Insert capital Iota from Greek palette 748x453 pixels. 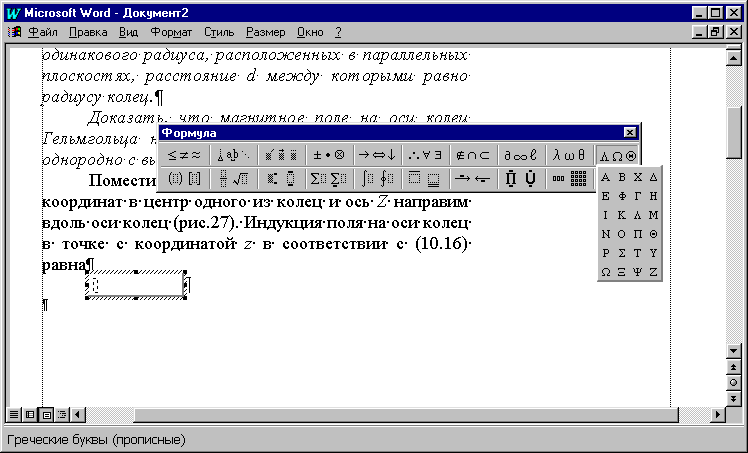click(605, 215)
